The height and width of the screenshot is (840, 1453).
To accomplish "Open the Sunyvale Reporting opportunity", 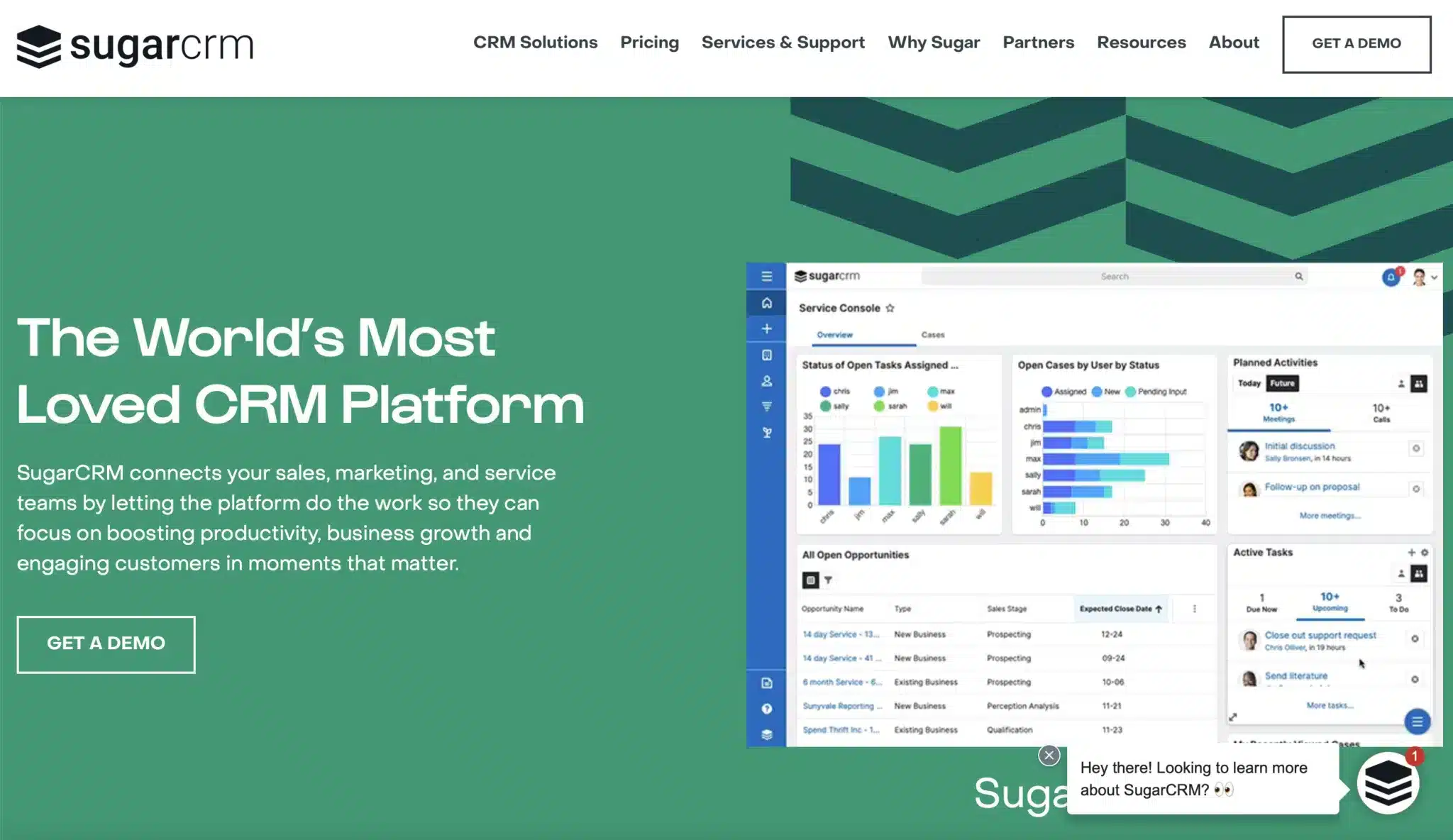I will pos(842,706).
